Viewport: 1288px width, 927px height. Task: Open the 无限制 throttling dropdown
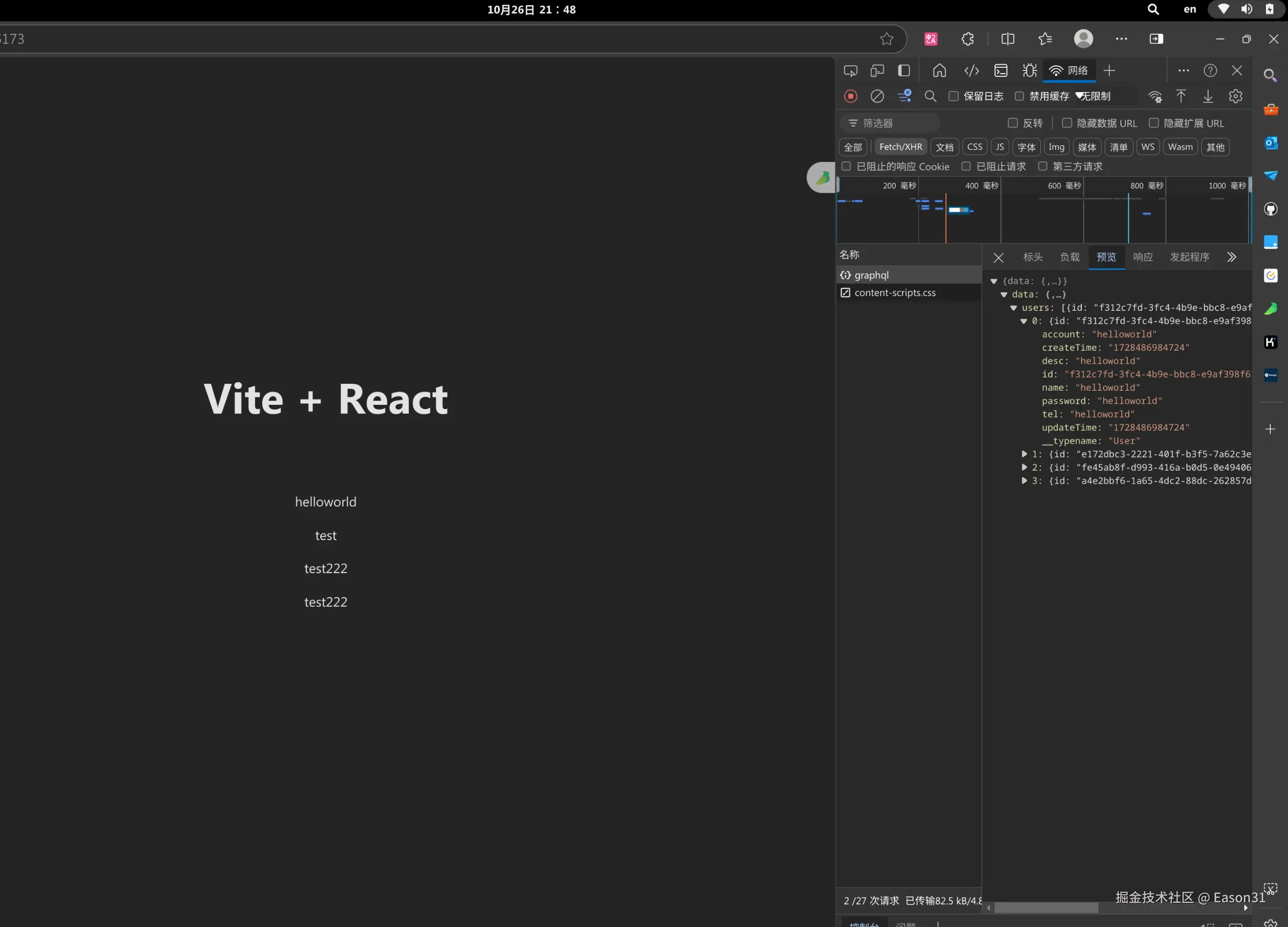point(1094,96)
